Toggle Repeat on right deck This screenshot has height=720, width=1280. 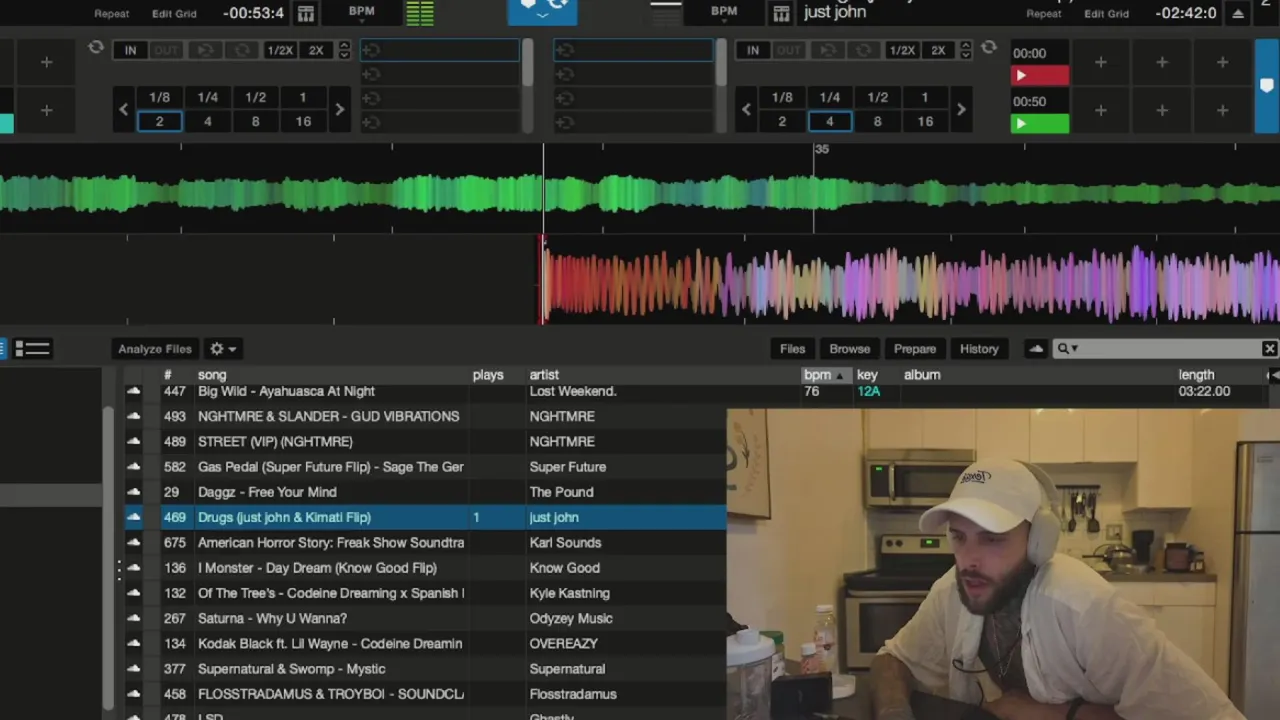coord(1043,14)
